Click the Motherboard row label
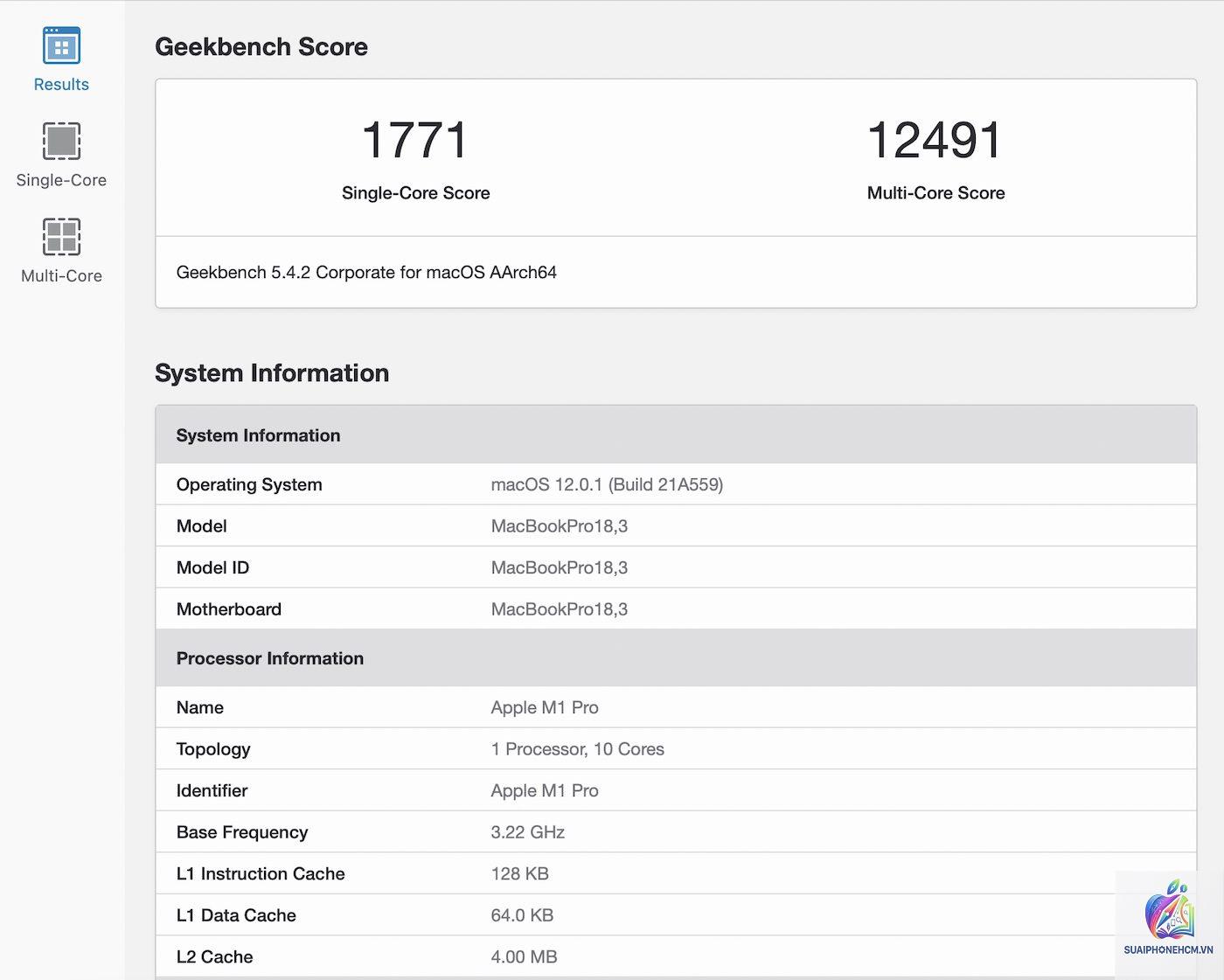Image resolution: width=1224 pixels, height=980 pixels. [229, 609]
